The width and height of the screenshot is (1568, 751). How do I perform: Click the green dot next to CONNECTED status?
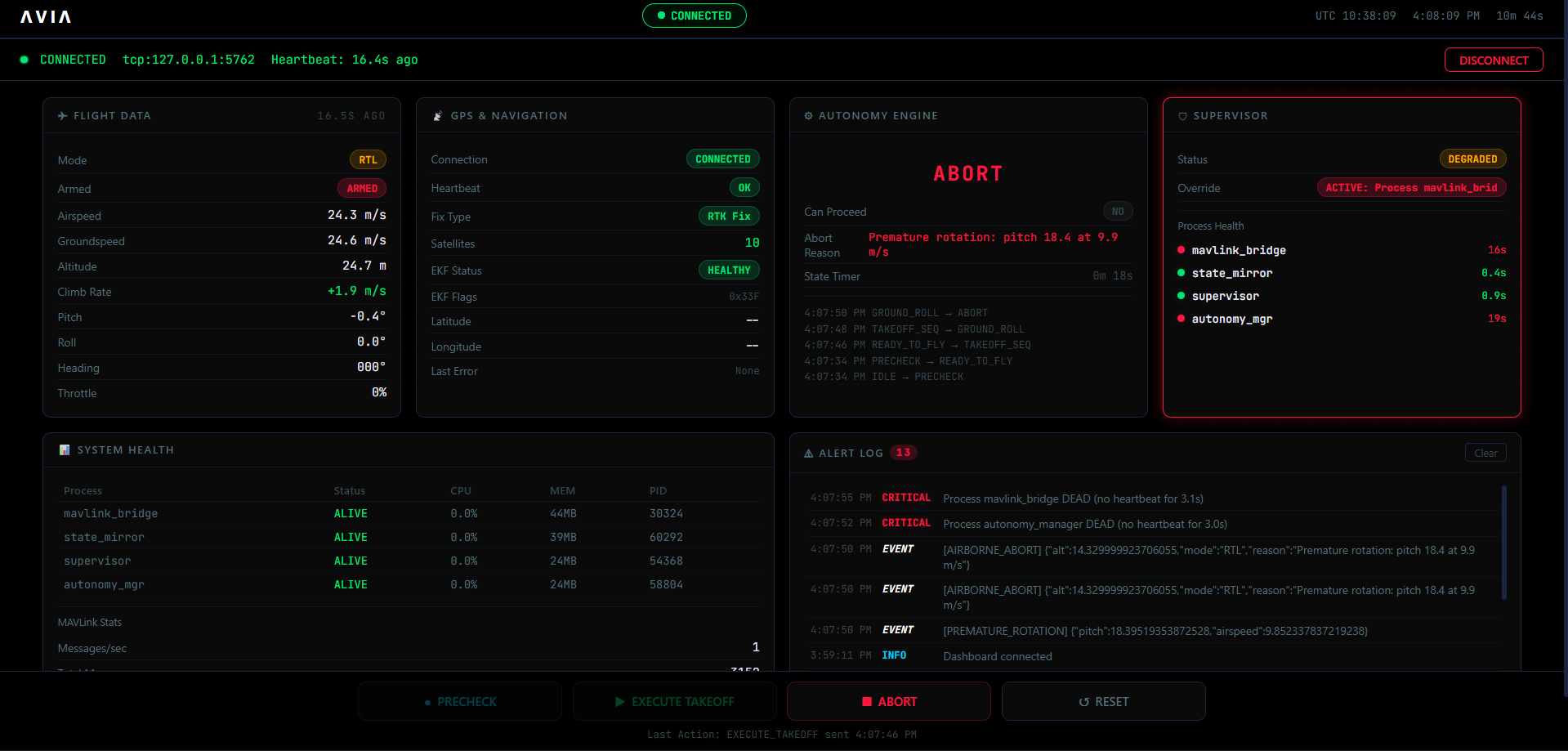(25, 59)
